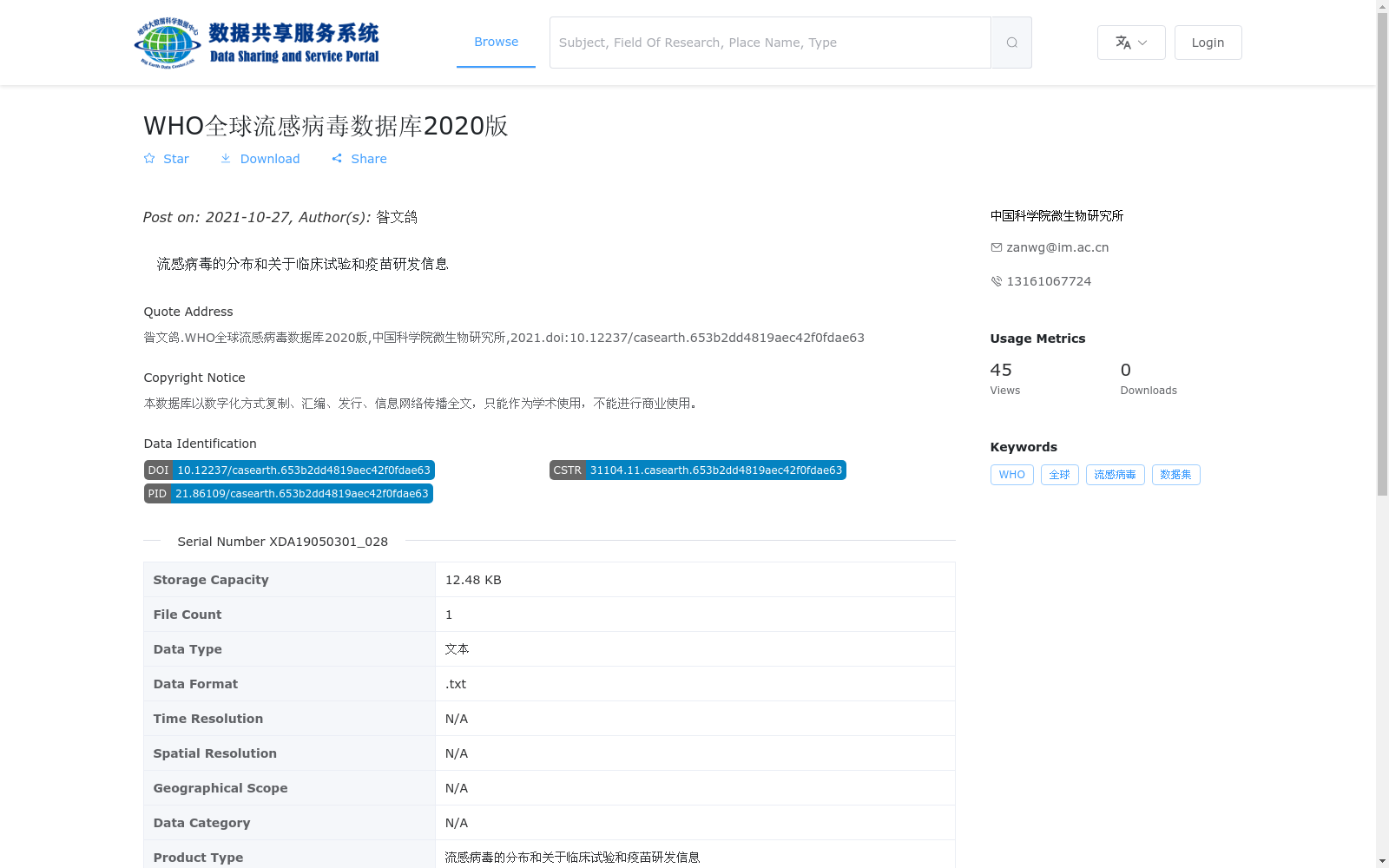1389x868 pixels.
Task: Select the phone number 13161067724
Action: [1049, 281]
